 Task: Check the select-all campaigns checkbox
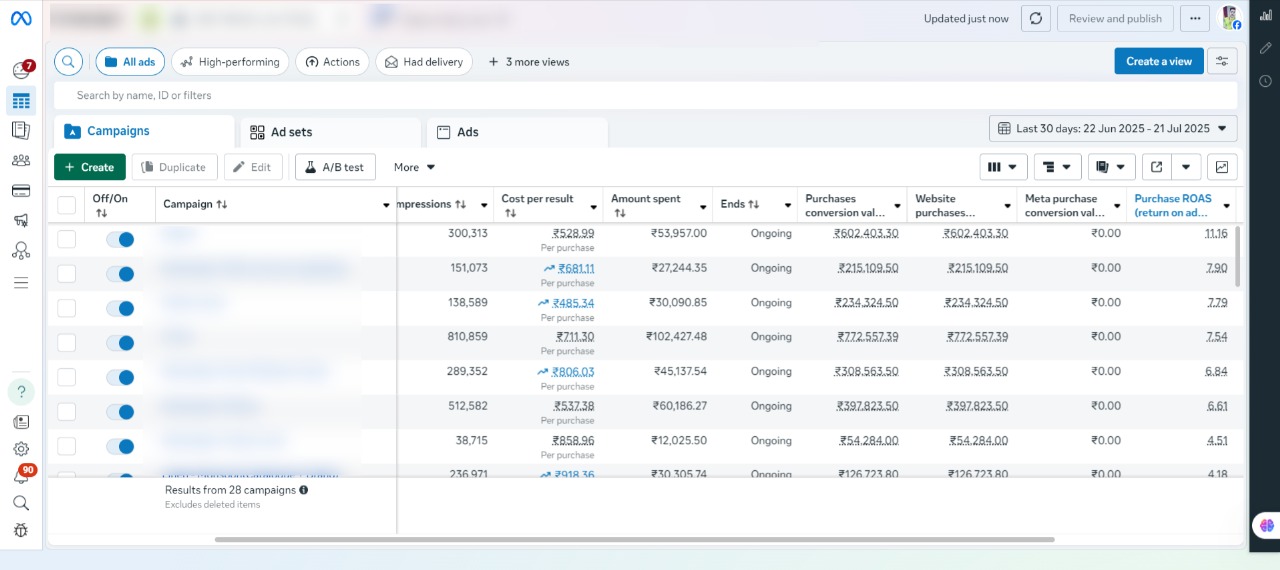[67, 205]
